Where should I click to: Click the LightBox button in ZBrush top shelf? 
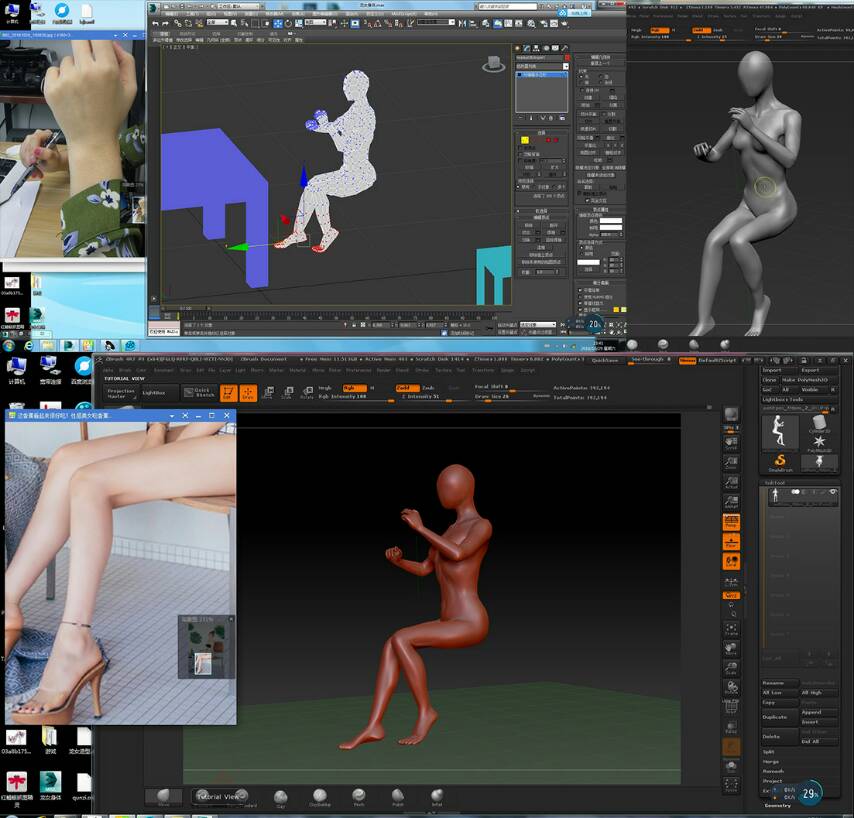tap(160, 393)
